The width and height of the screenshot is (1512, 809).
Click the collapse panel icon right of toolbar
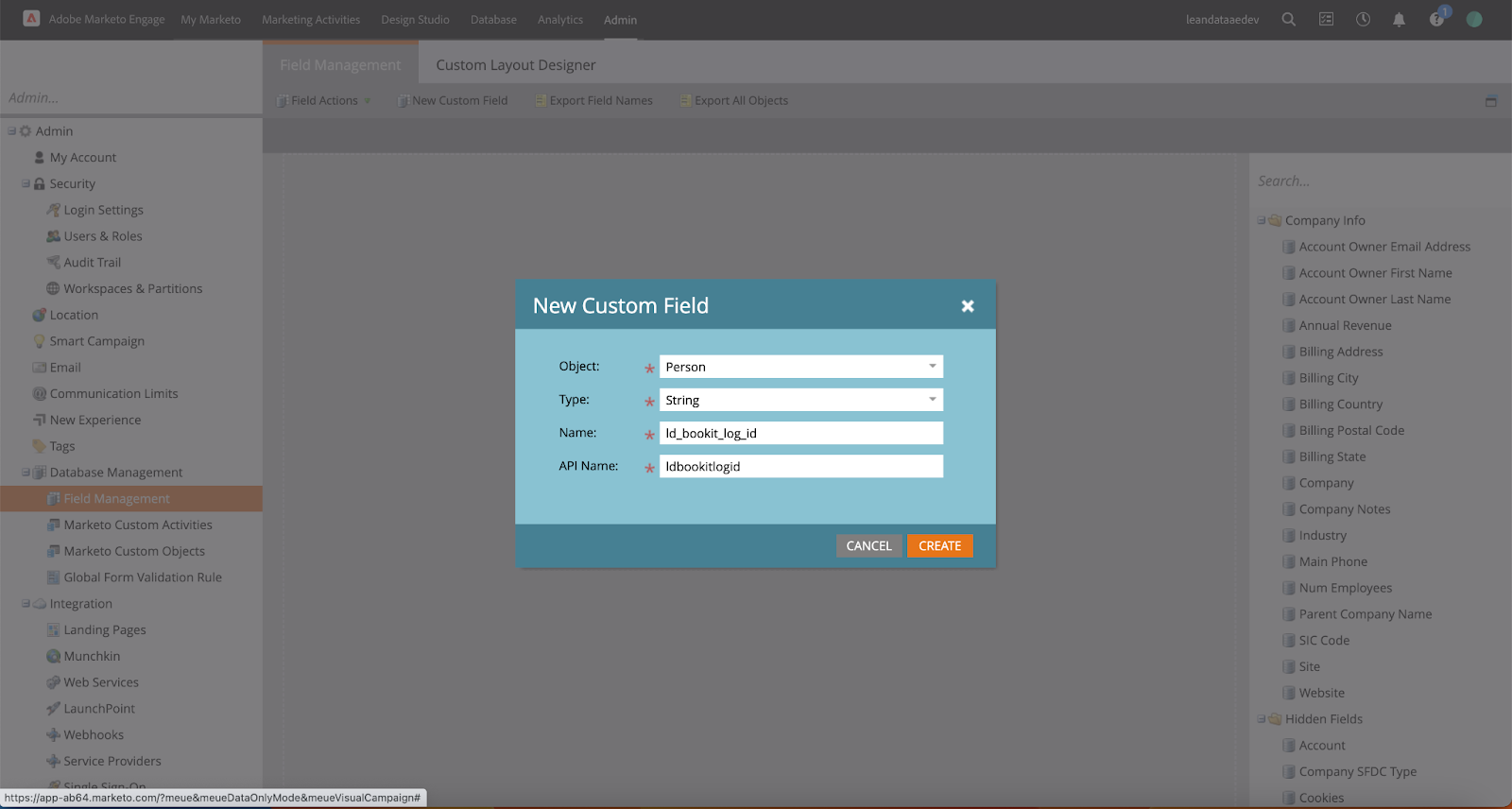coord(1490,101)
